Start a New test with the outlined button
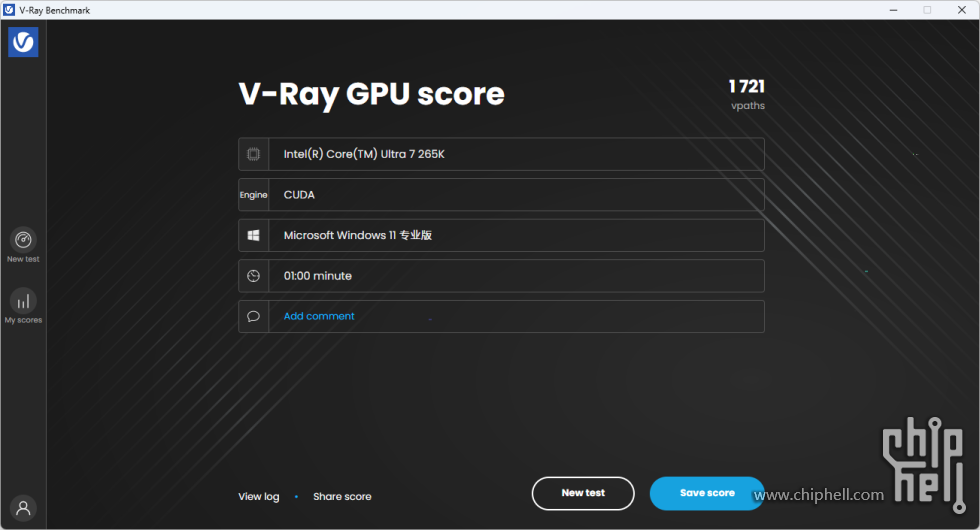This screenshot has width=980, height=530. [x=583, y=493]
